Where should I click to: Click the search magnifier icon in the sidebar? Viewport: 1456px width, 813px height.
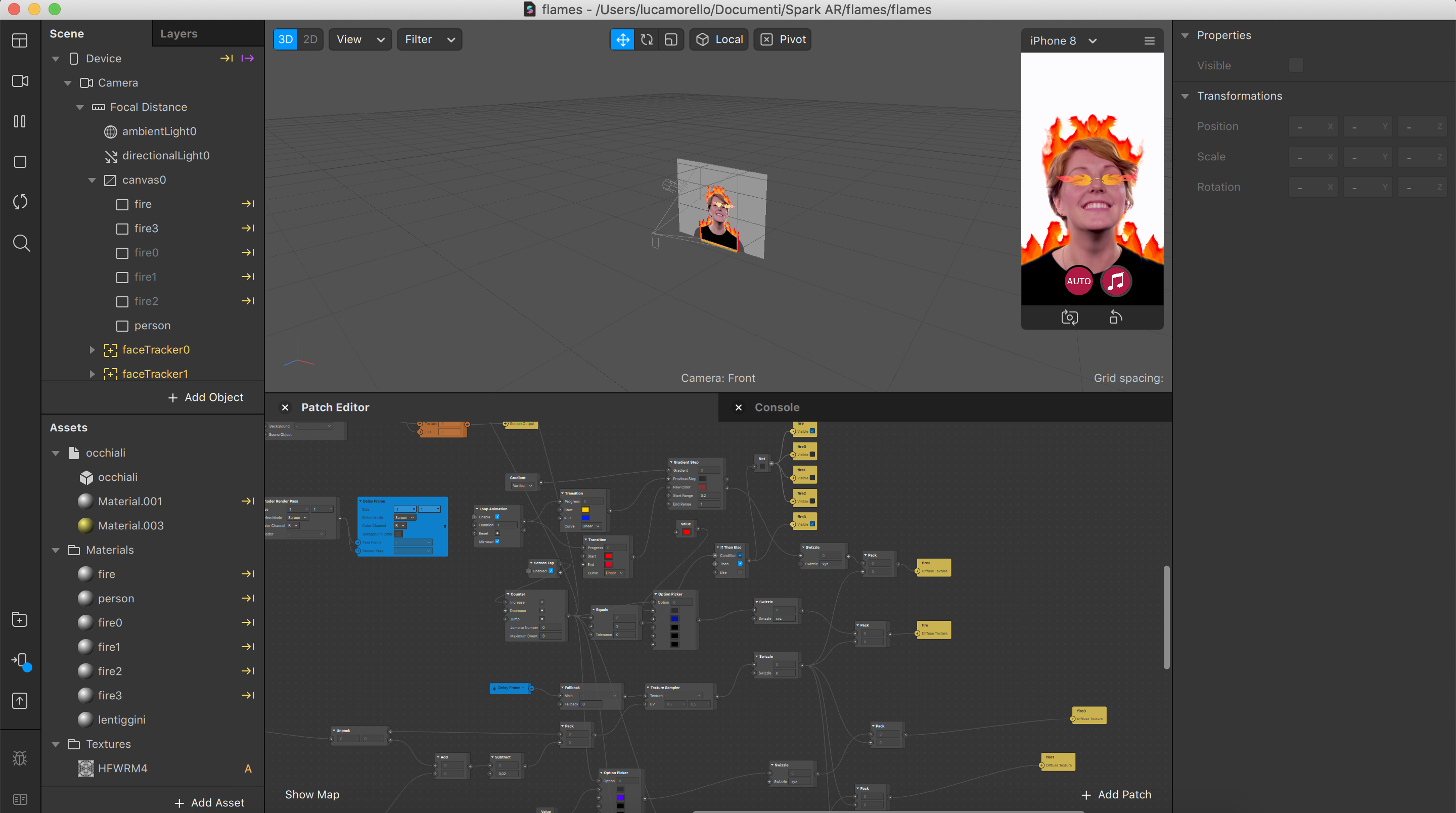21,243
